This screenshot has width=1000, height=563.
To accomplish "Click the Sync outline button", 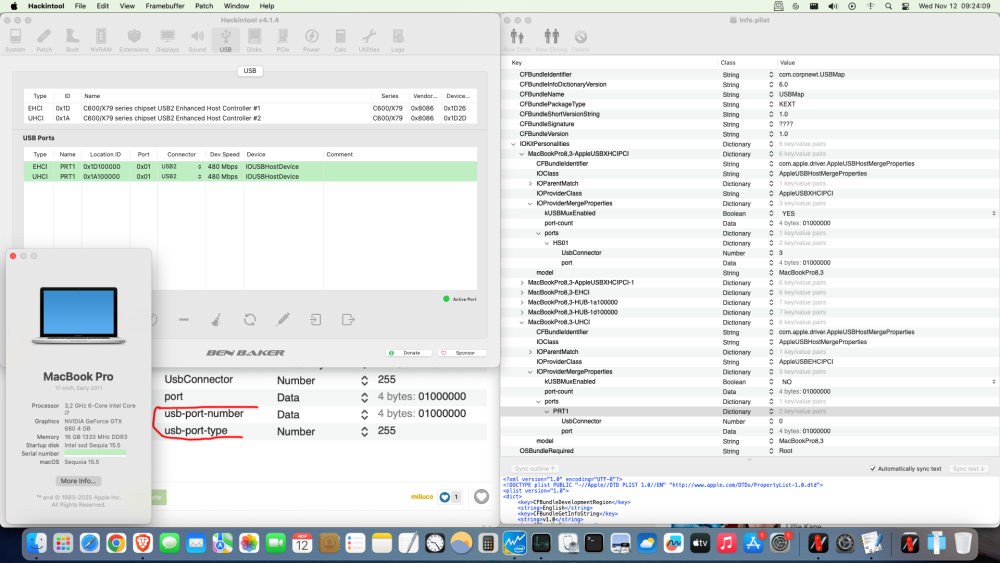I will (x=534, y=469).
